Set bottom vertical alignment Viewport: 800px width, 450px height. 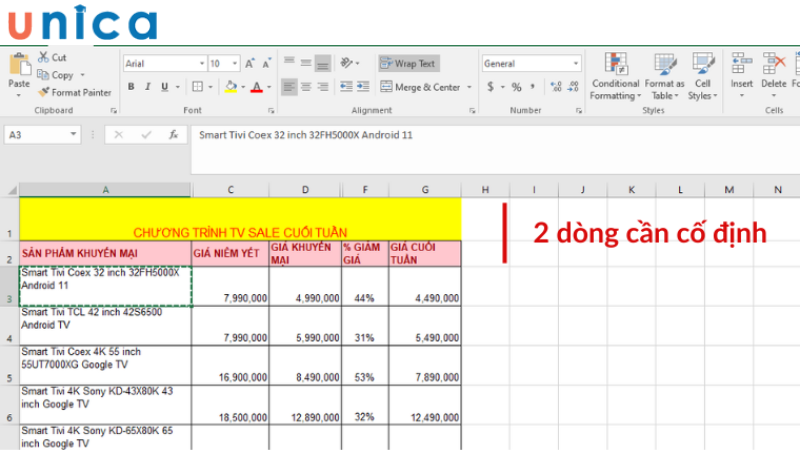pyautogui.click(x=322, y=63)
